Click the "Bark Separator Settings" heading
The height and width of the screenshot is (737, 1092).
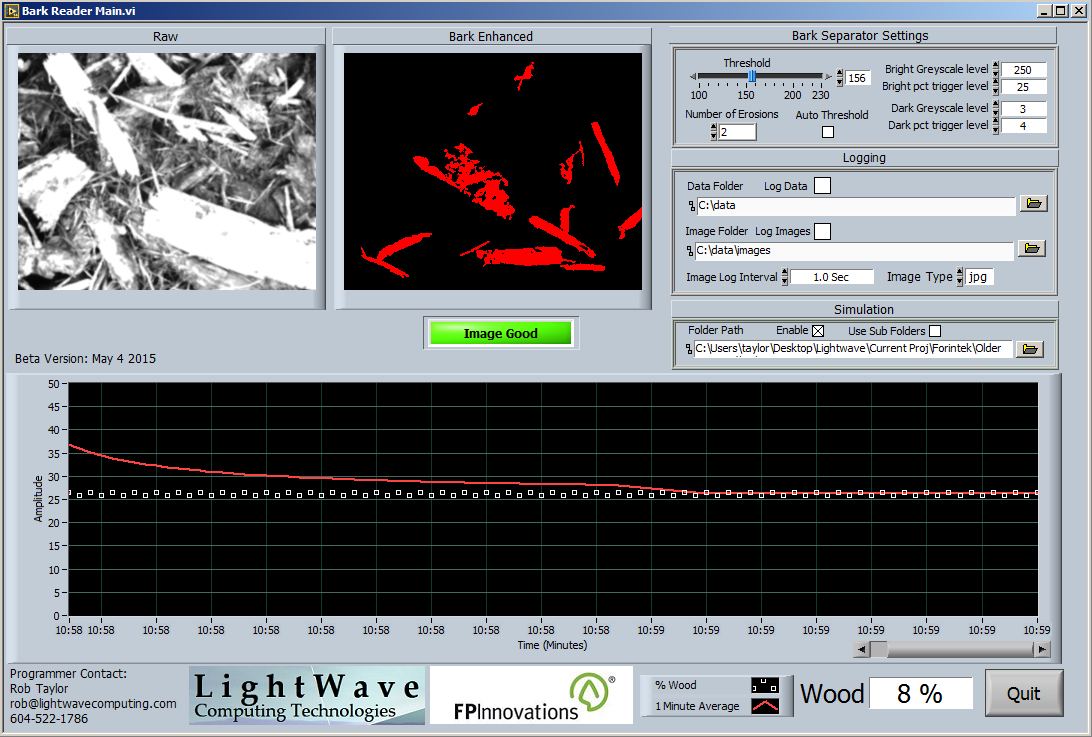[x=860, y=36]
